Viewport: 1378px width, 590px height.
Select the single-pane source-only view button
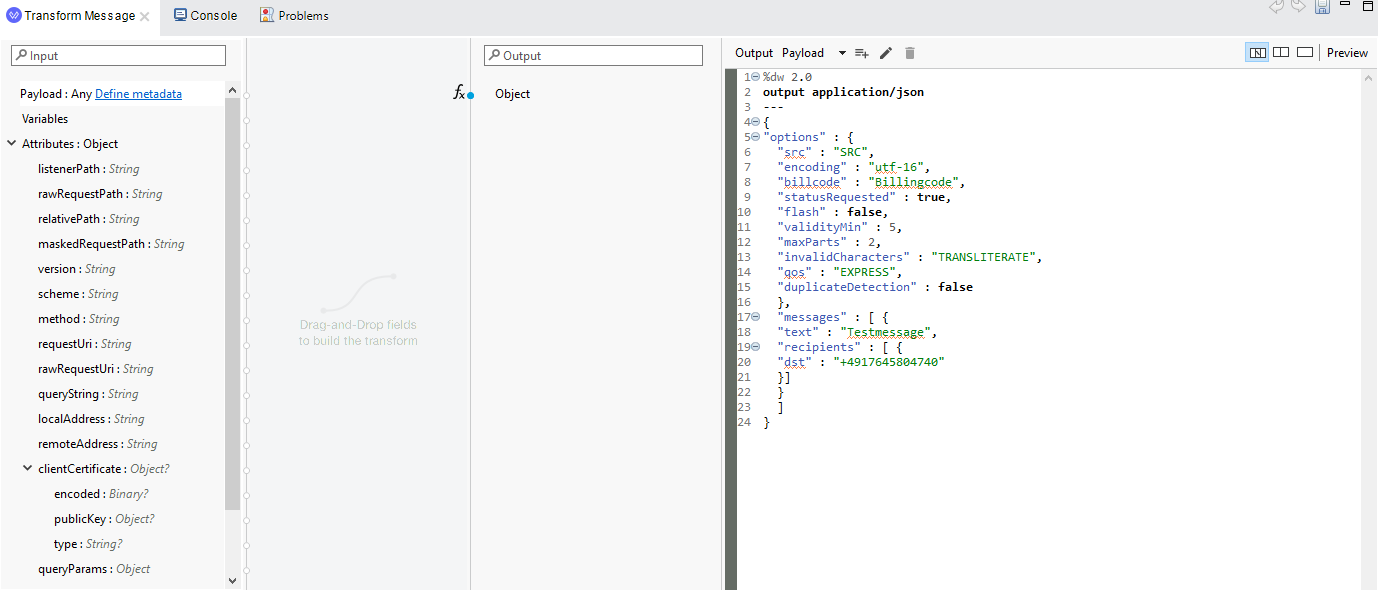click(1305, 53)
